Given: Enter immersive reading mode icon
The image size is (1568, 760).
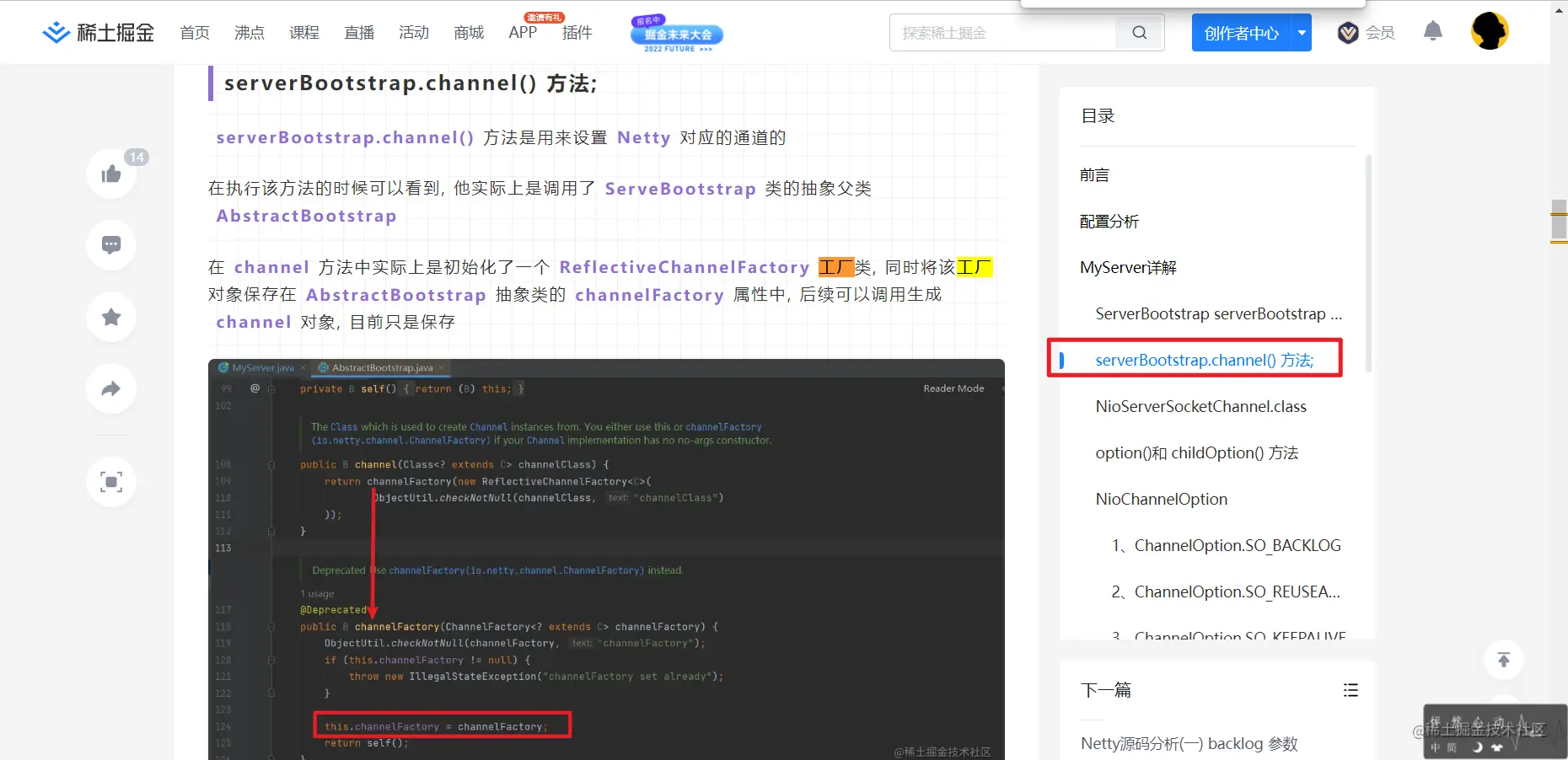Looking at the screenshot, I should point(111,482).
